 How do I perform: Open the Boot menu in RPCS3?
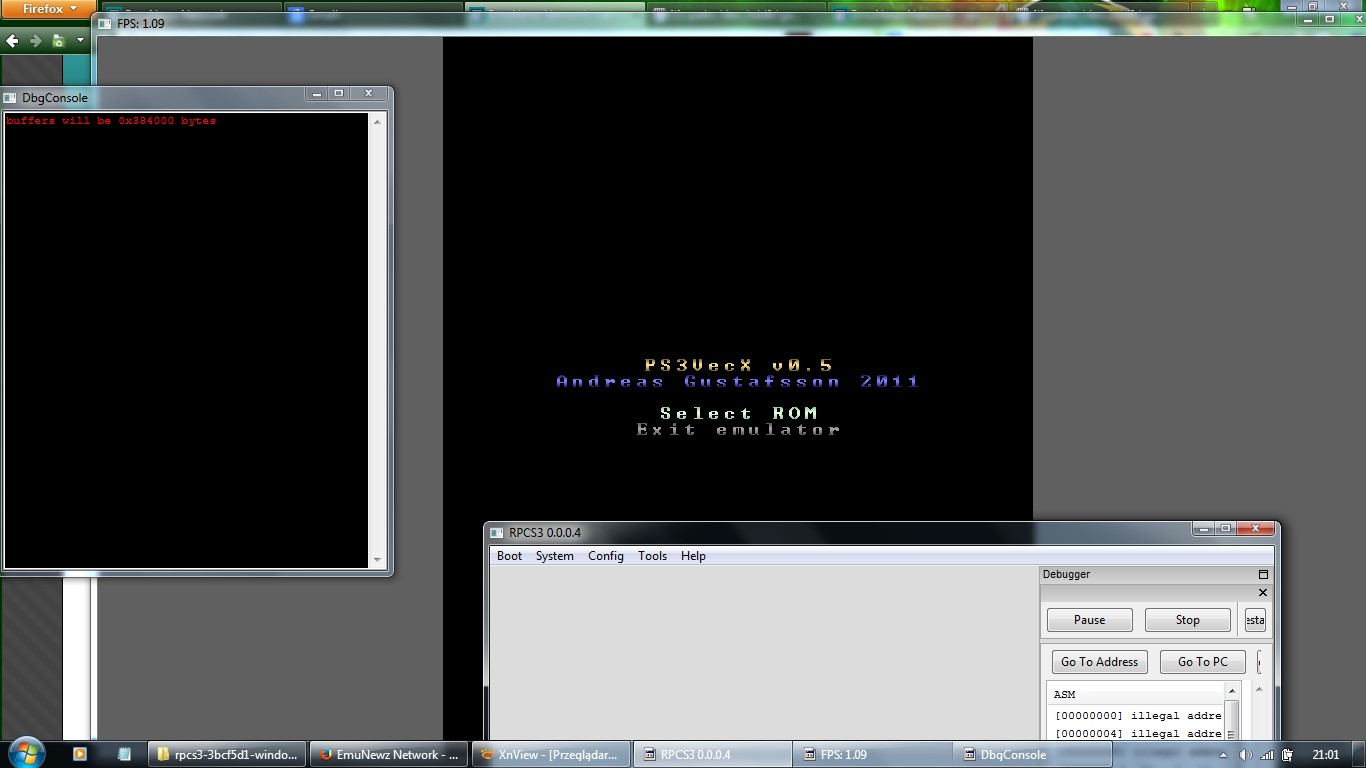click(x=509, y=556)
